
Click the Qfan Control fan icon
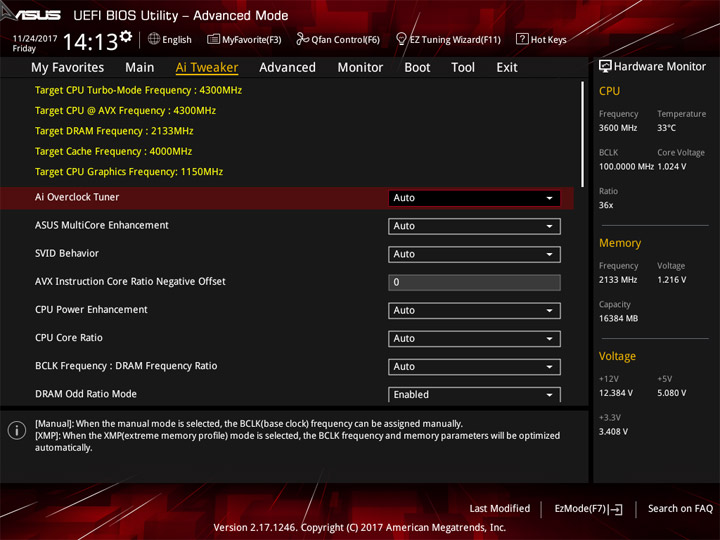pos(302,39)
